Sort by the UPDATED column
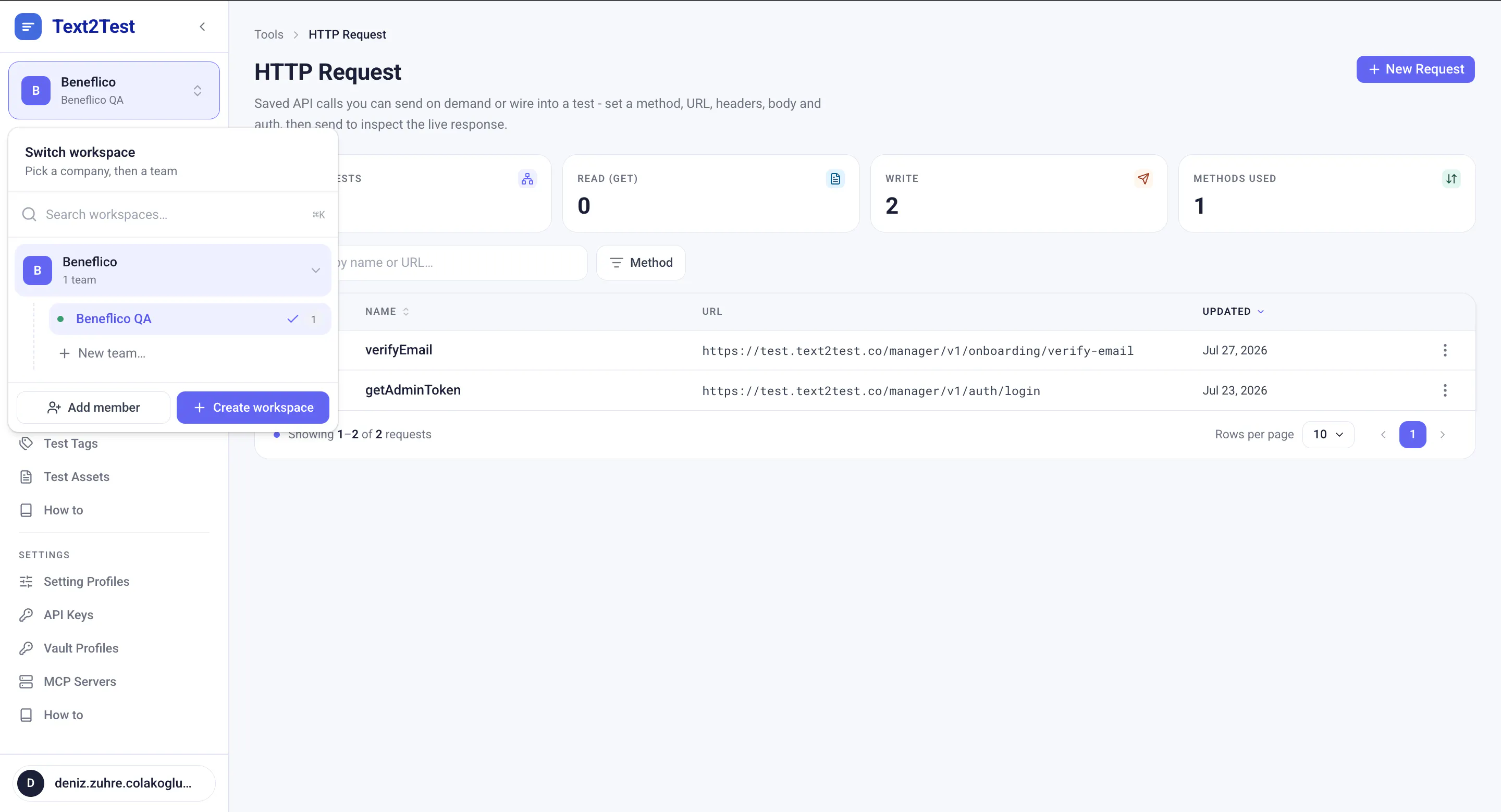Viewport: 1501px width, 812px height. tap(1233, 312)
